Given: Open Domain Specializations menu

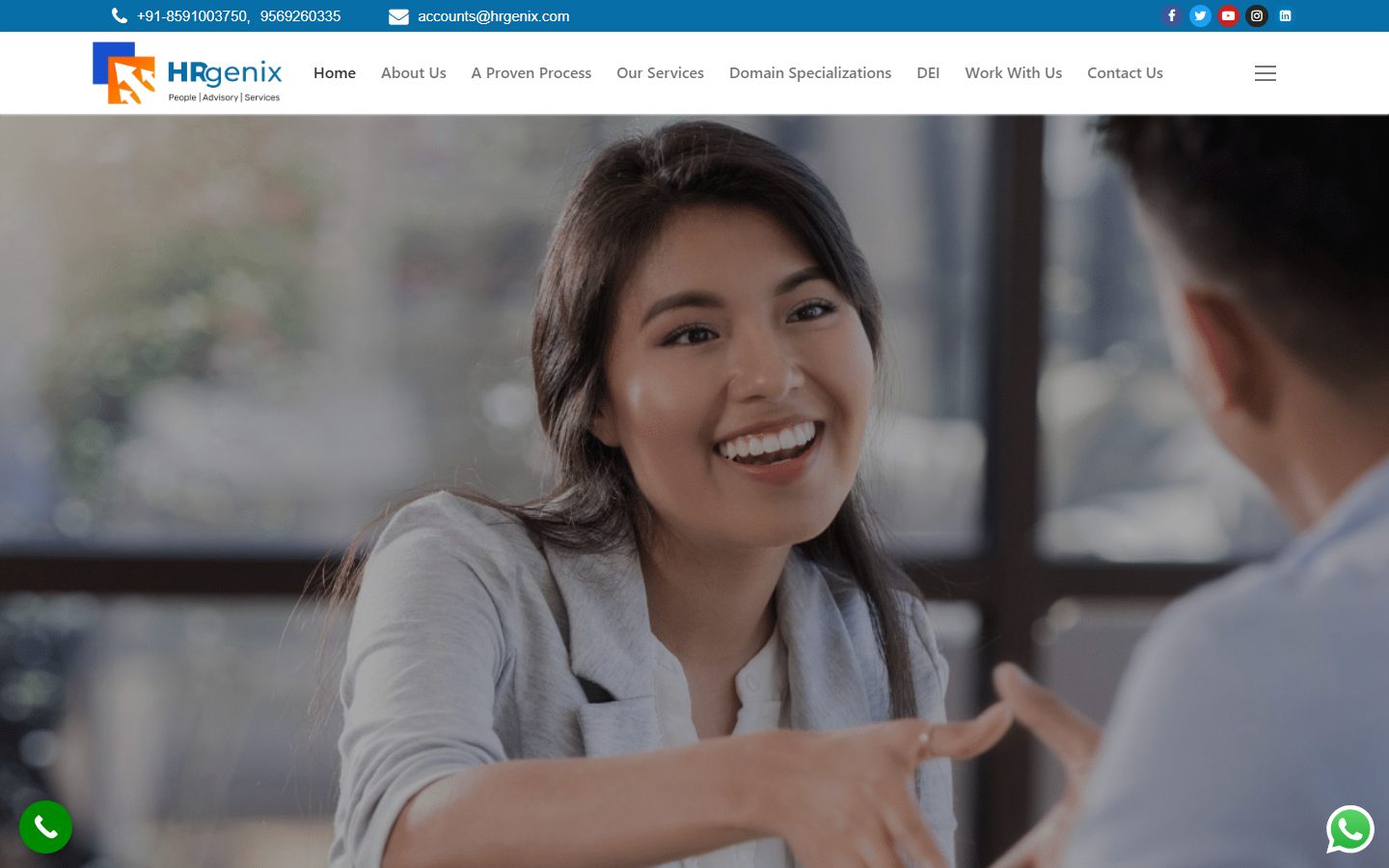Looking at the screenshot, I should pyautogui.click(x=810, y=73).
